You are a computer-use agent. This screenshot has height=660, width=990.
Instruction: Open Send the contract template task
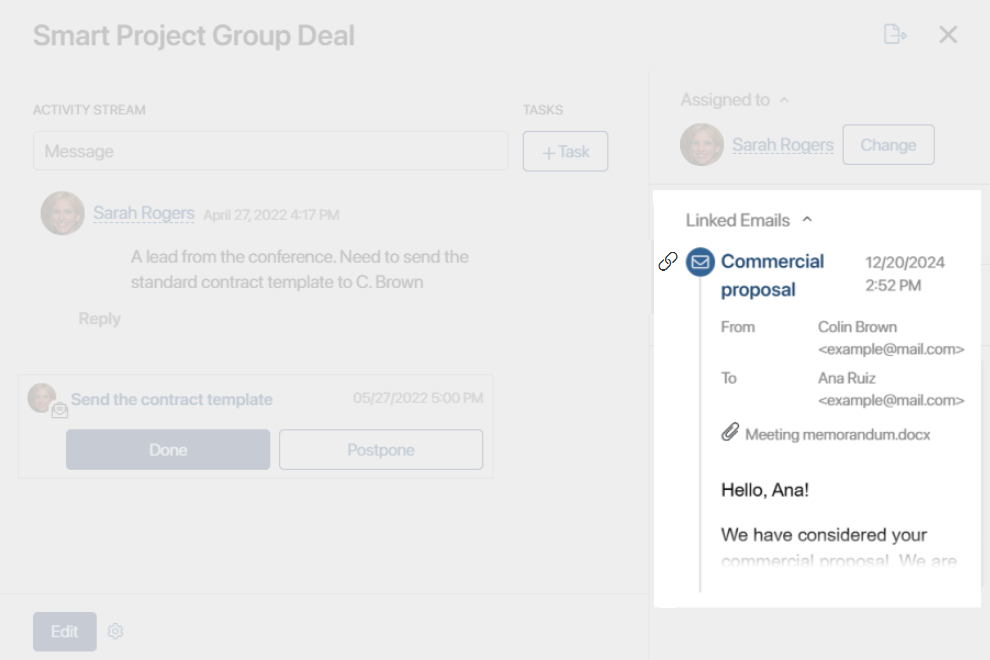[171, 399]
